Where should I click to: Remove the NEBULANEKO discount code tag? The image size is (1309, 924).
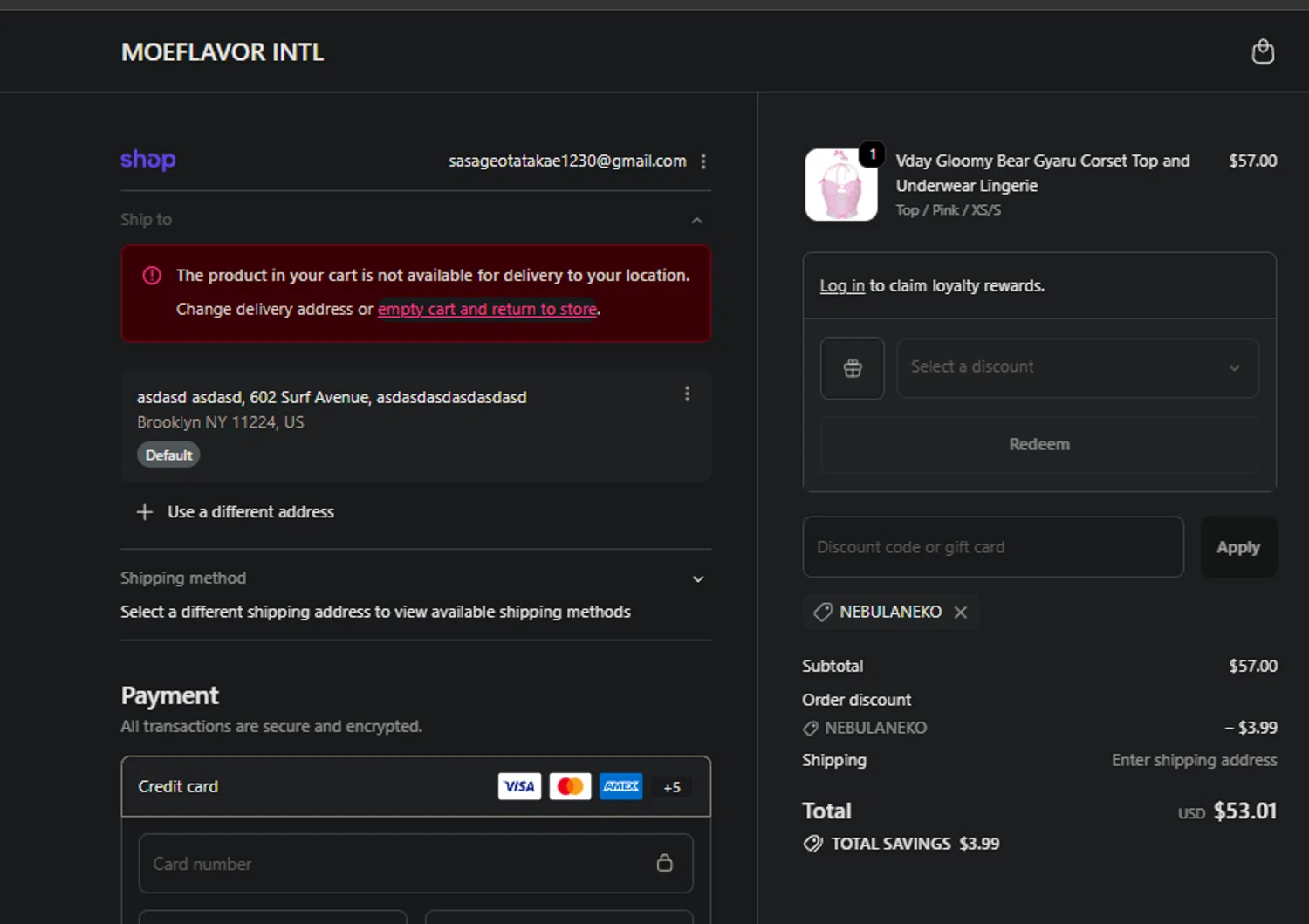[961, 613]
